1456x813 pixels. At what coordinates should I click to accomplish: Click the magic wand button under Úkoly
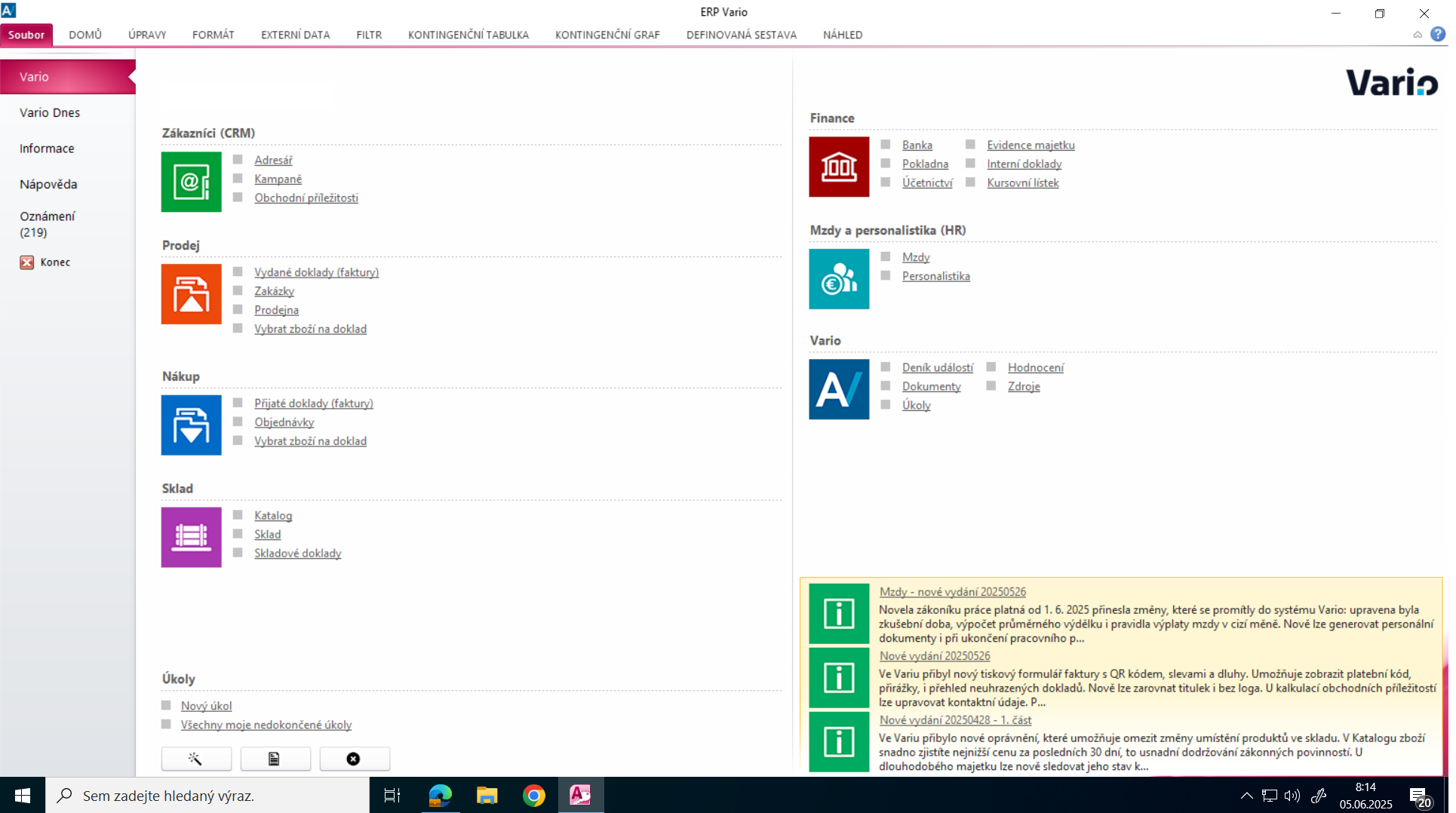[196, 759]
